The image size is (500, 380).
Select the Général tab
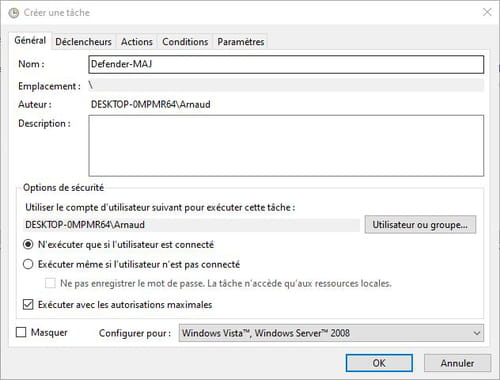(30, 40)
